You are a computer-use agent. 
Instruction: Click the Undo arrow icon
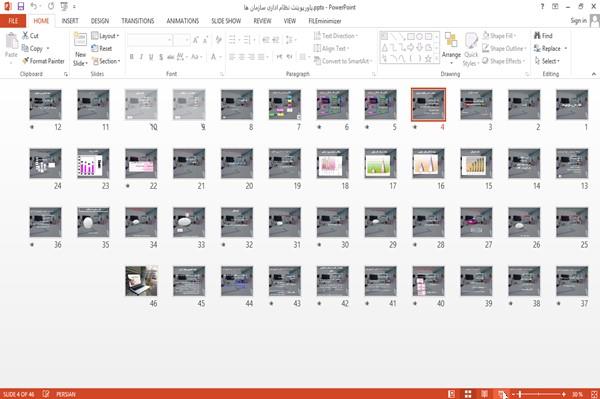tap(34, 7)
